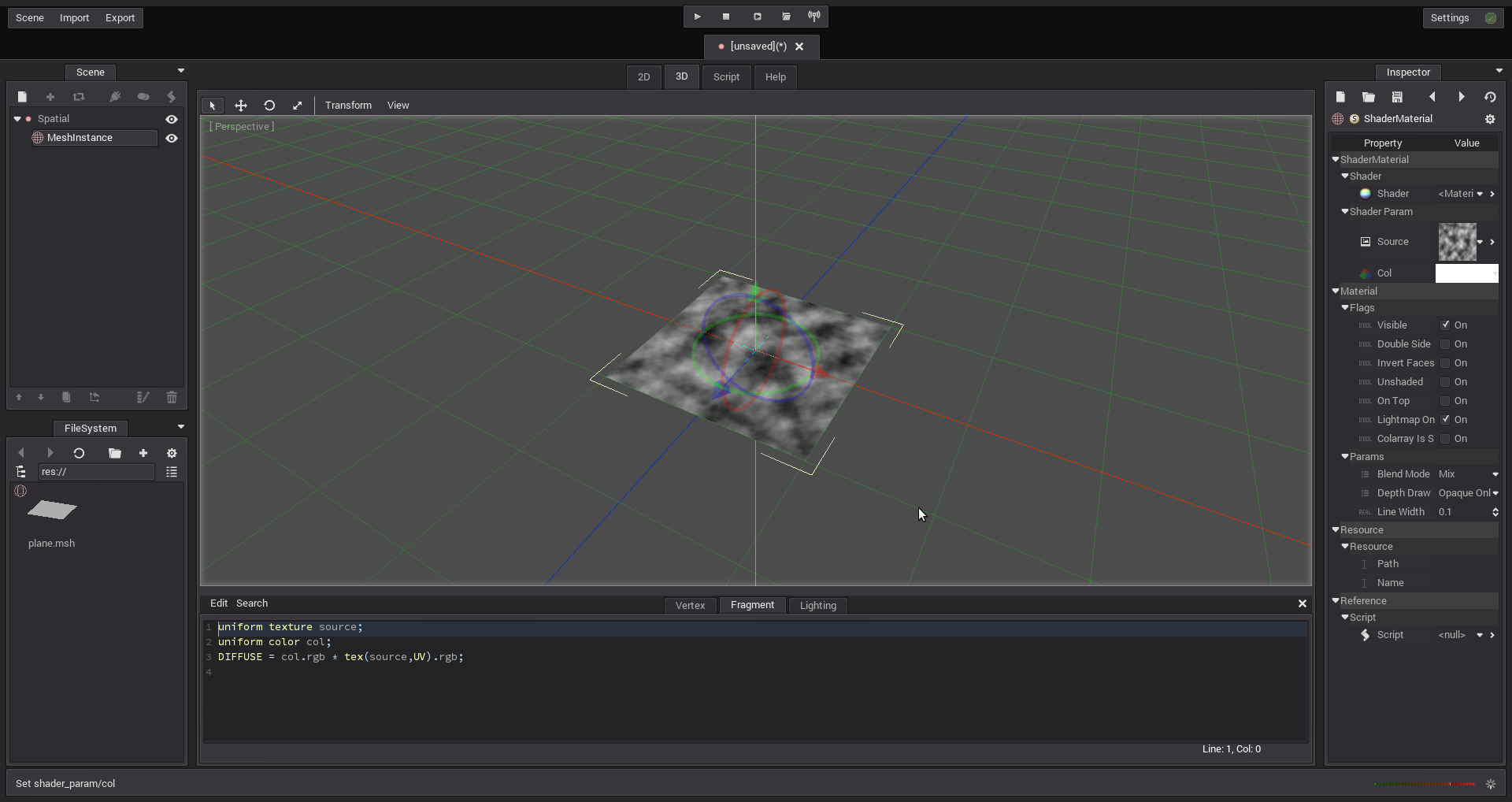Select the Scale mode tool
1512x802 pixels.
[298, 106]
